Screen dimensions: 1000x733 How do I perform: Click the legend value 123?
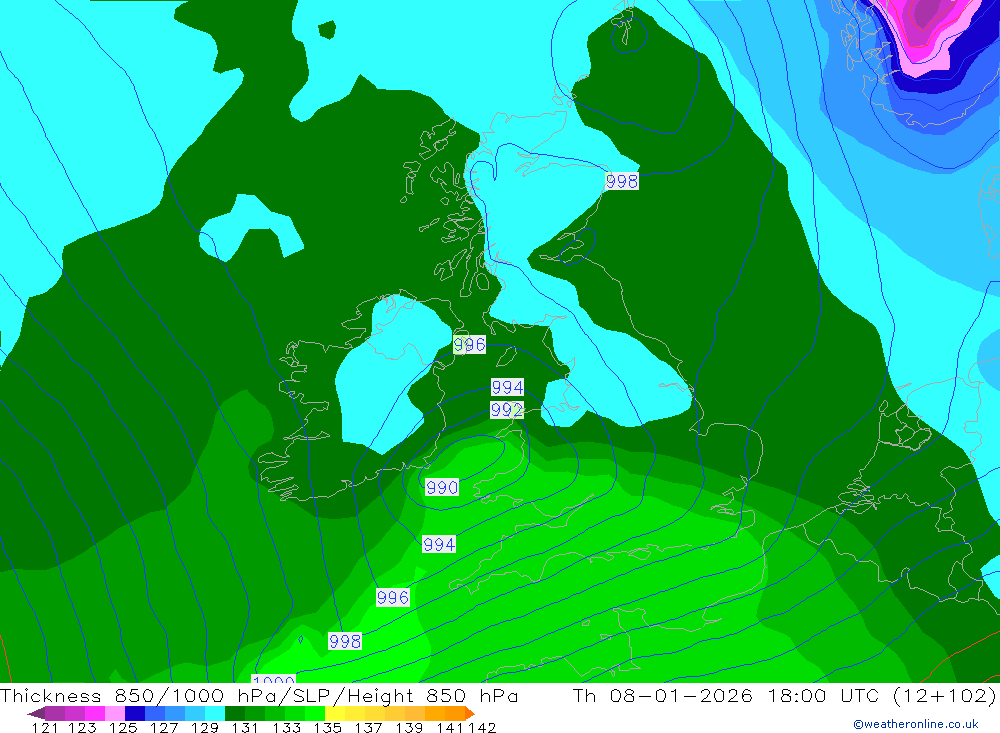click(81, 727)
